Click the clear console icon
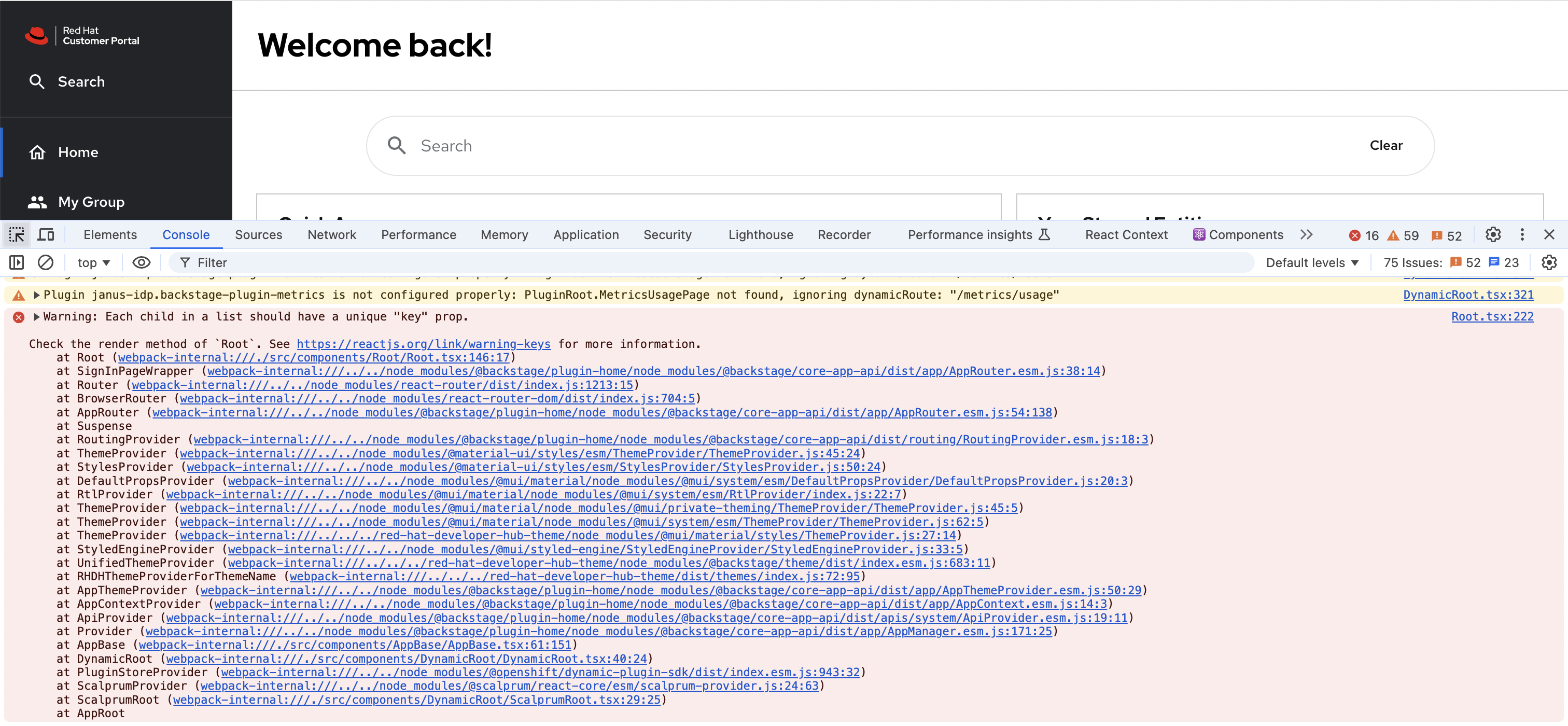 pos(46,262)
